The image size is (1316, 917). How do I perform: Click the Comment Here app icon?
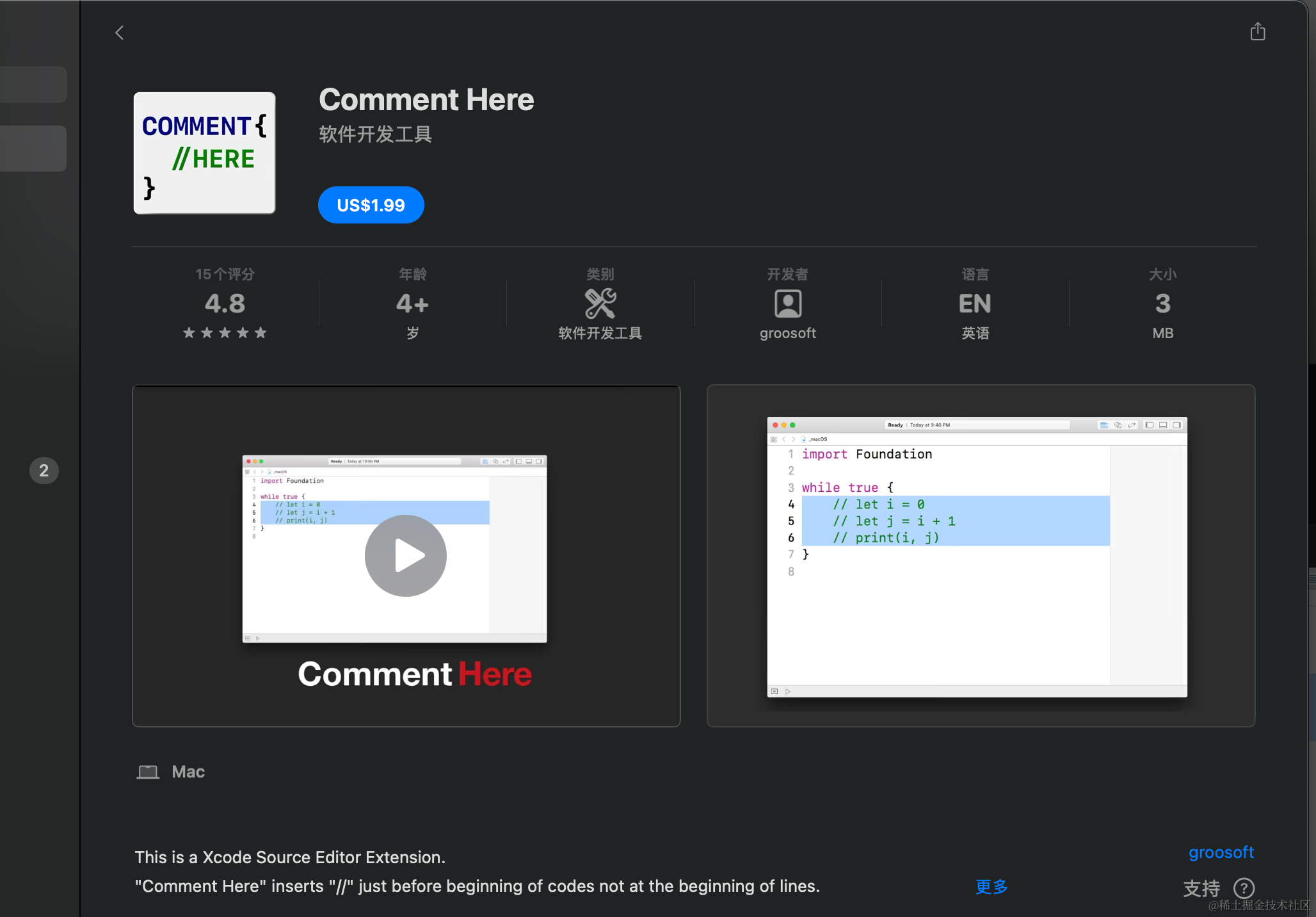click(x=204, y=153)
